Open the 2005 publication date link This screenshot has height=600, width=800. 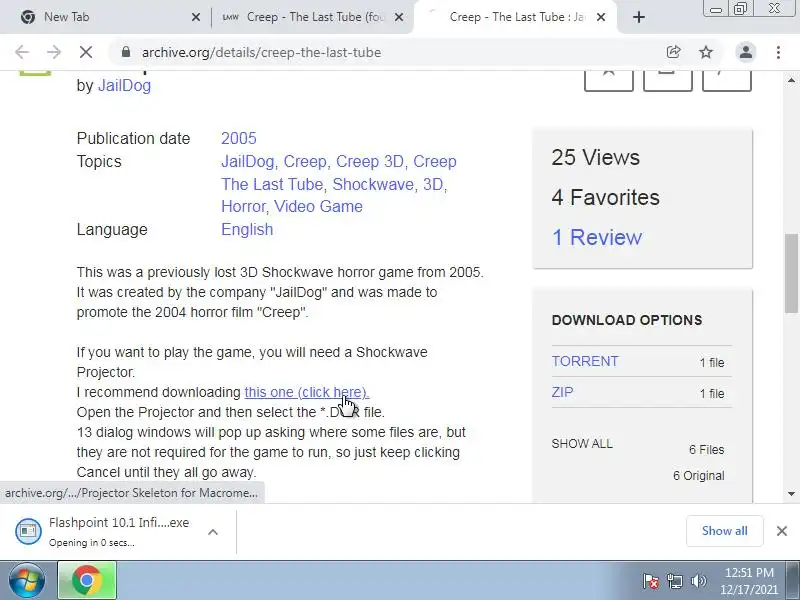coord(239,138)
